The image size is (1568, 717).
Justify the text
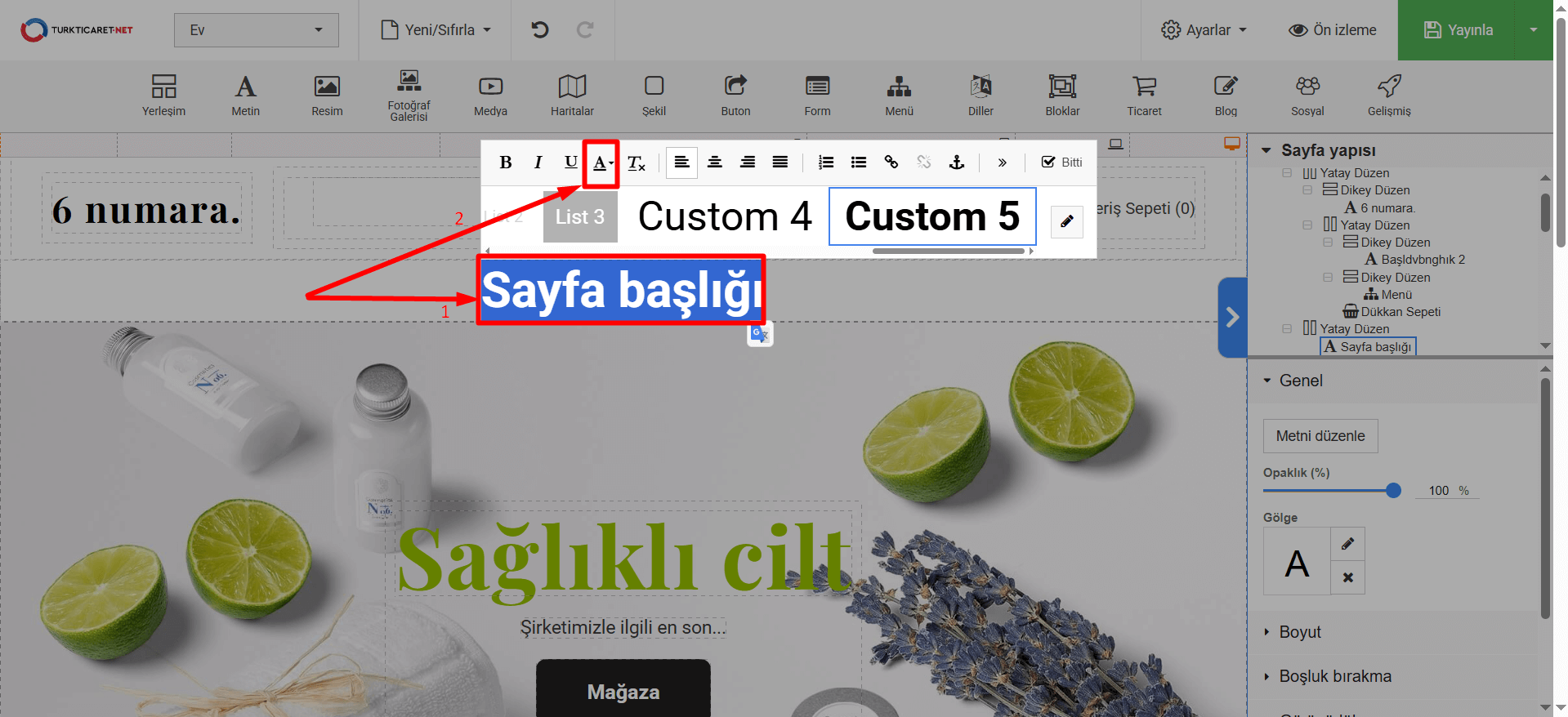pyautogui.click(x=780, y=163)
